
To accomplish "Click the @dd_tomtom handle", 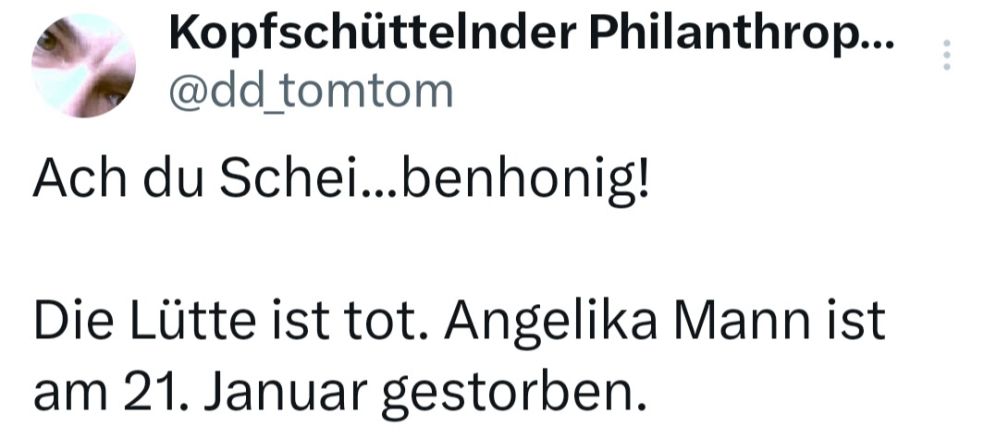I will [308, 91].
